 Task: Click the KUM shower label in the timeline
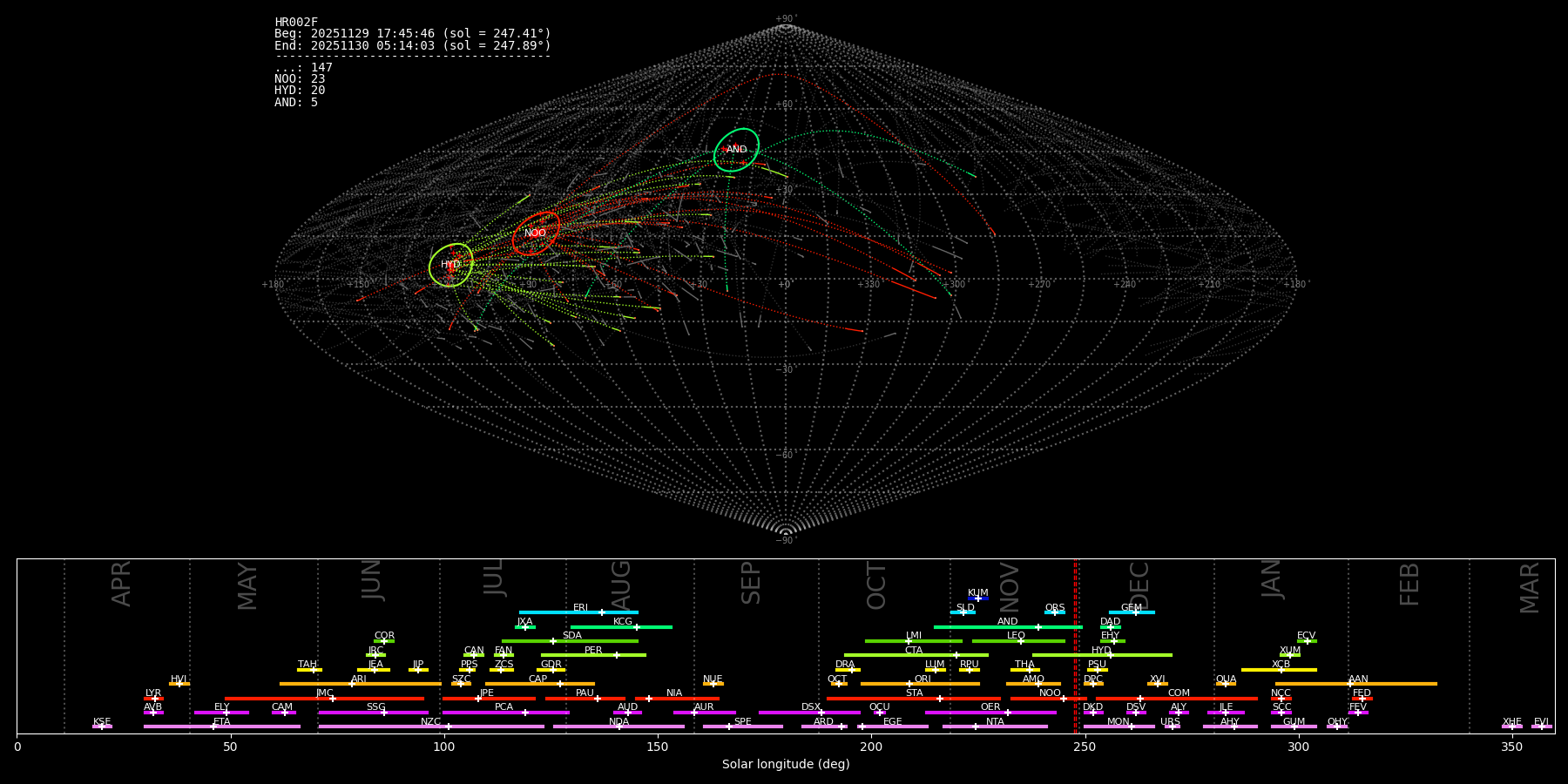coord(978,593)
